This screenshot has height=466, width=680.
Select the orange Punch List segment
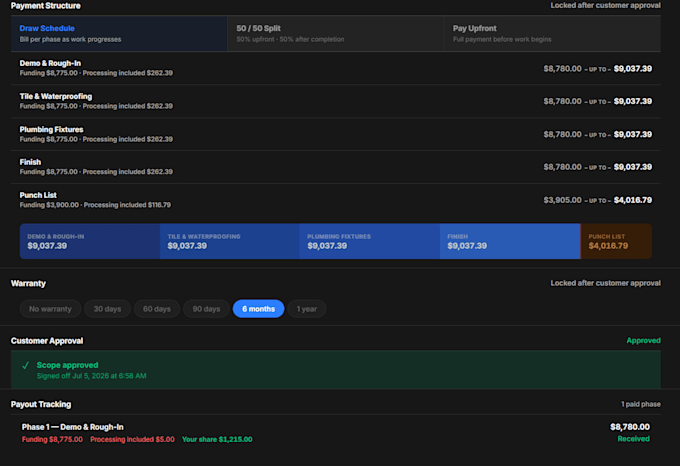click(616, 241)
